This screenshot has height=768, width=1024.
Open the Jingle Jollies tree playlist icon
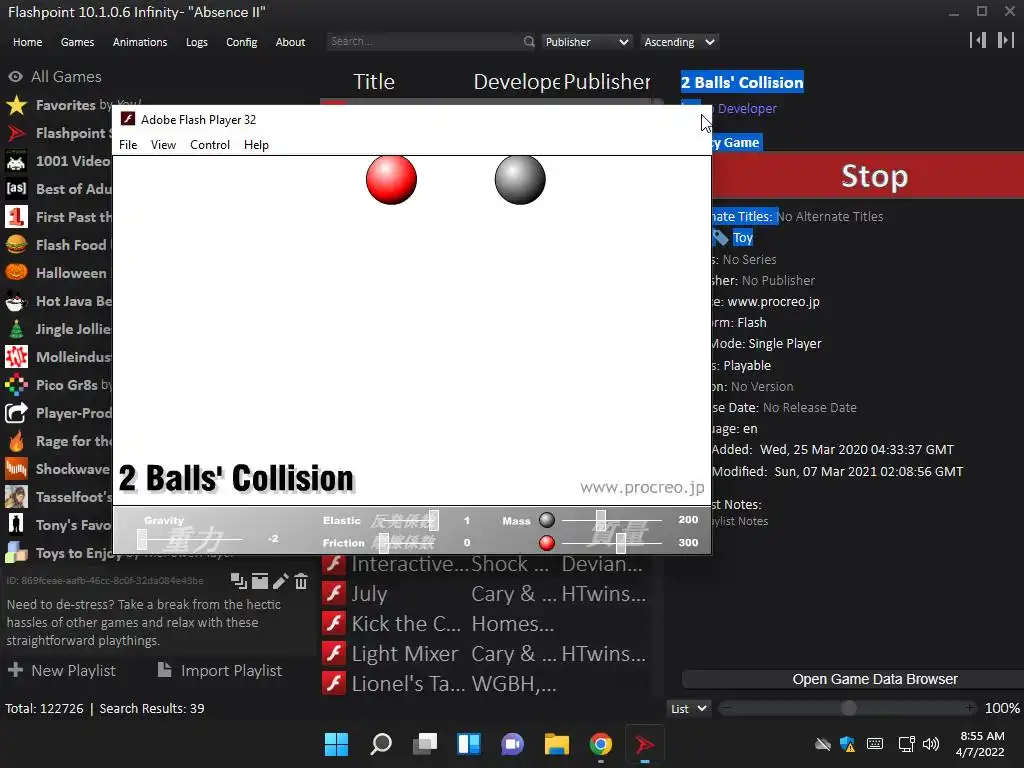click(x=16, y=328)
